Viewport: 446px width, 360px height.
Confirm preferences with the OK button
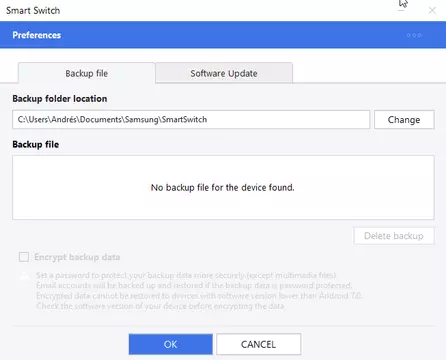[171, 344]
